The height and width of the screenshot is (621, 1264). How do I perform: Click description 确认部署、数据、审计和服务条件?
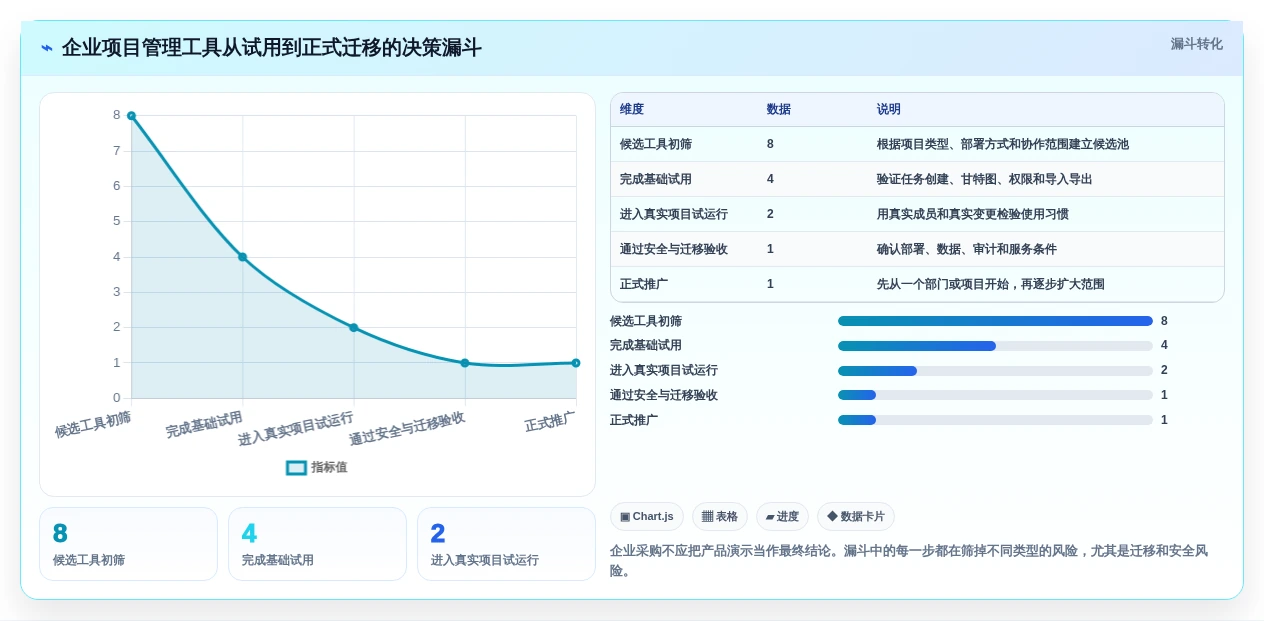[x=967, y=249]
